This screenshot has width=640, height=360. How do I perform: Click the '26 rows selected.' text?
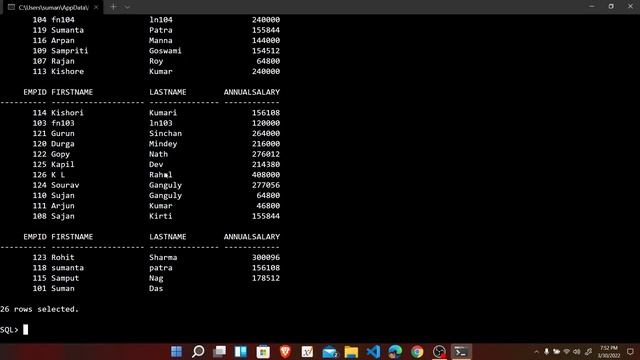(39, 309)
